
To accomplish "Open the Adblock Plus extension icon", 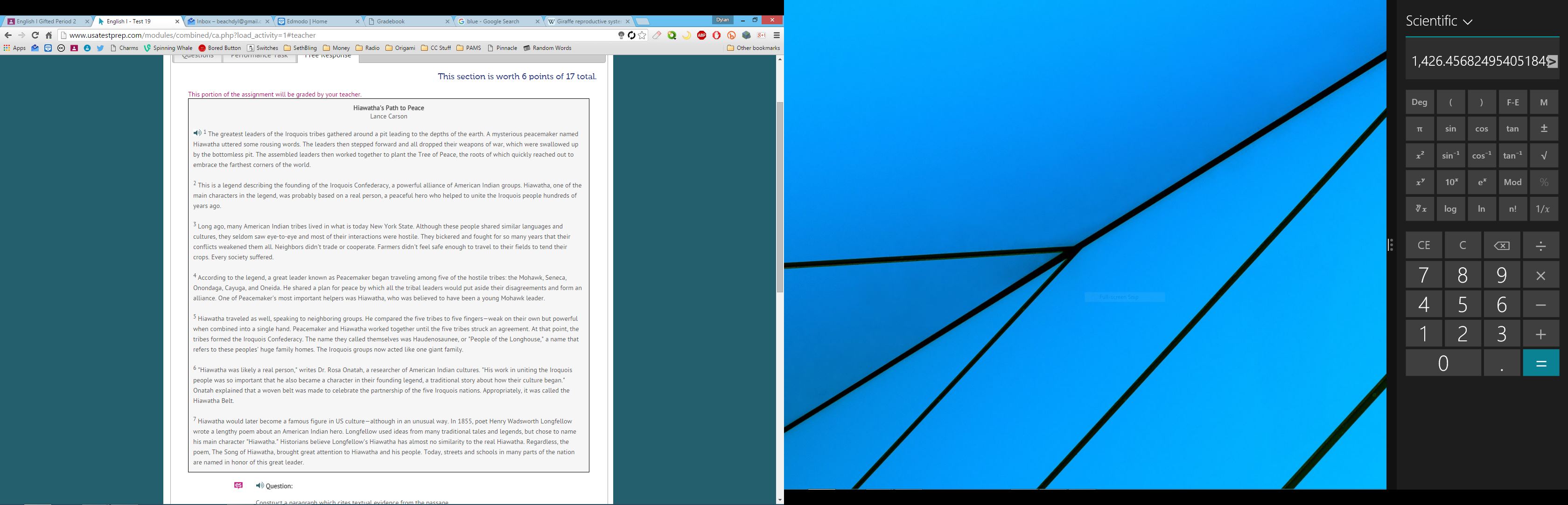I will pyautogui.click(x=702, y=35).
